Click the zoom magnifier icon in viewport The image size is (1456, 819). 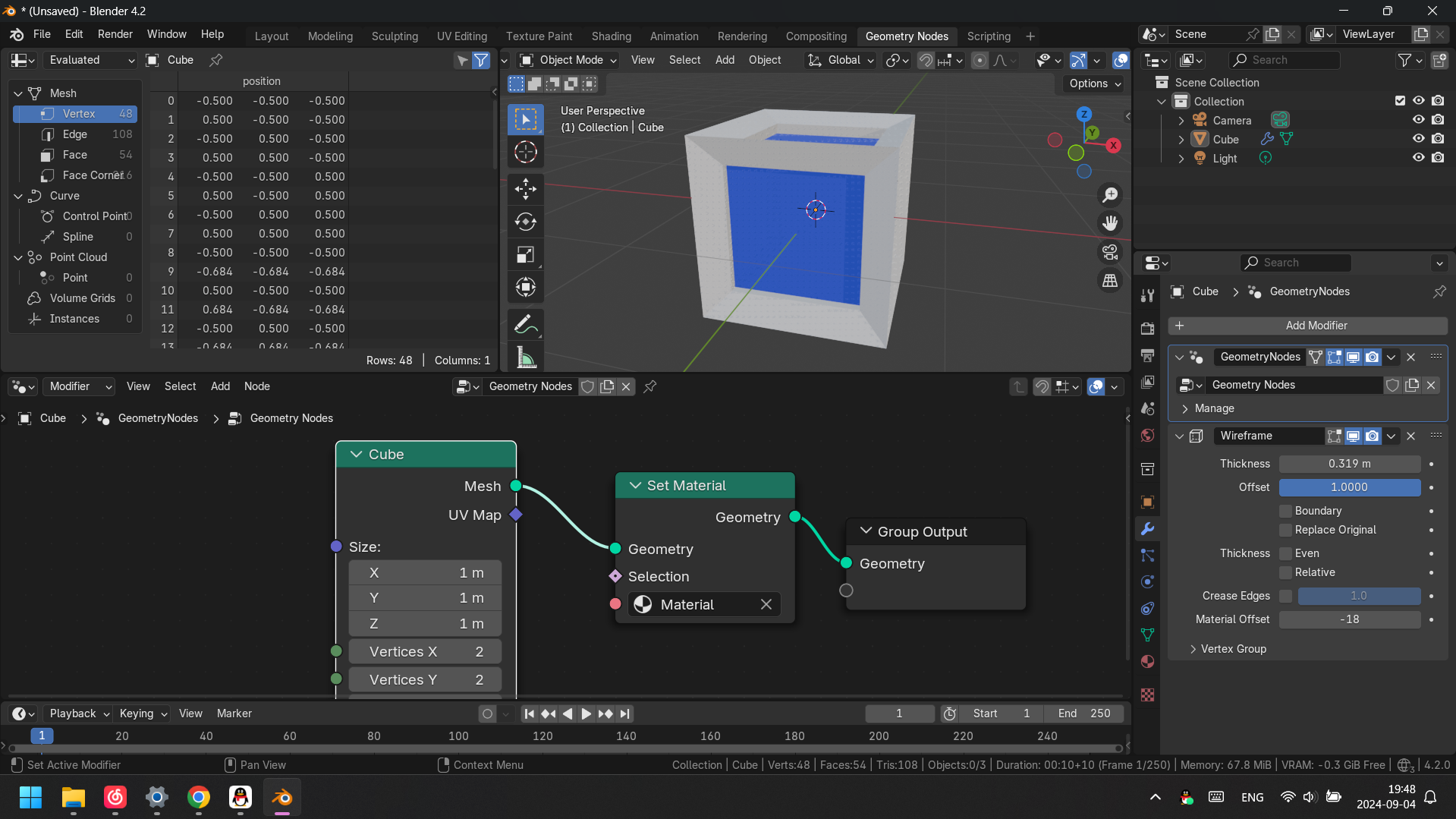coord(1110,195)
